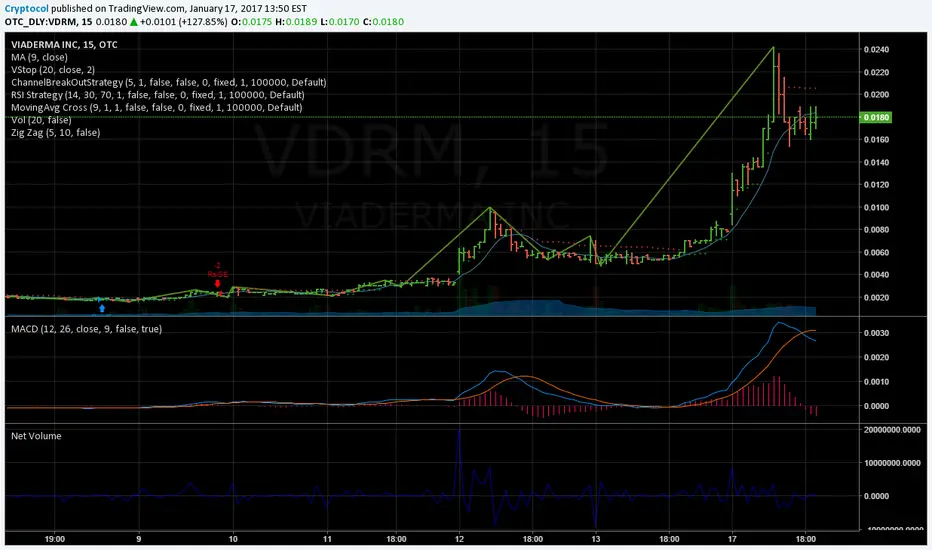This screenshot has width=932, height=550.
Task: Click the 20000000.0000 Net Volume scale label
Action: [x=892, y=430]
